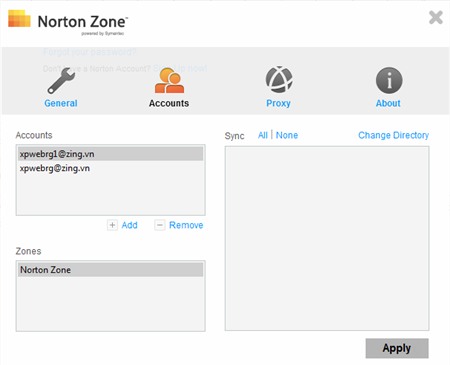Switch to the General tab label
Viewport: 450px width, 365px height.
point(61,103)
